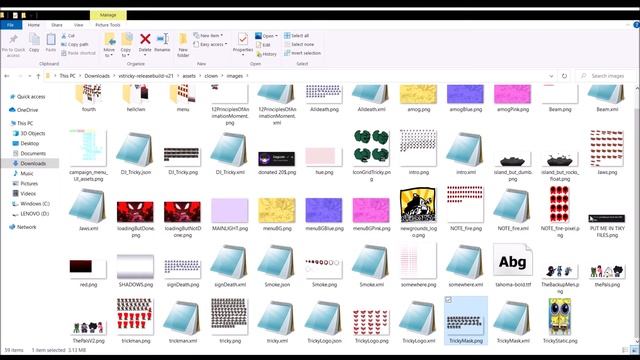
Task: Click Copy path in the ribbon
Action: pyautogui.click(x=75, y=44)
